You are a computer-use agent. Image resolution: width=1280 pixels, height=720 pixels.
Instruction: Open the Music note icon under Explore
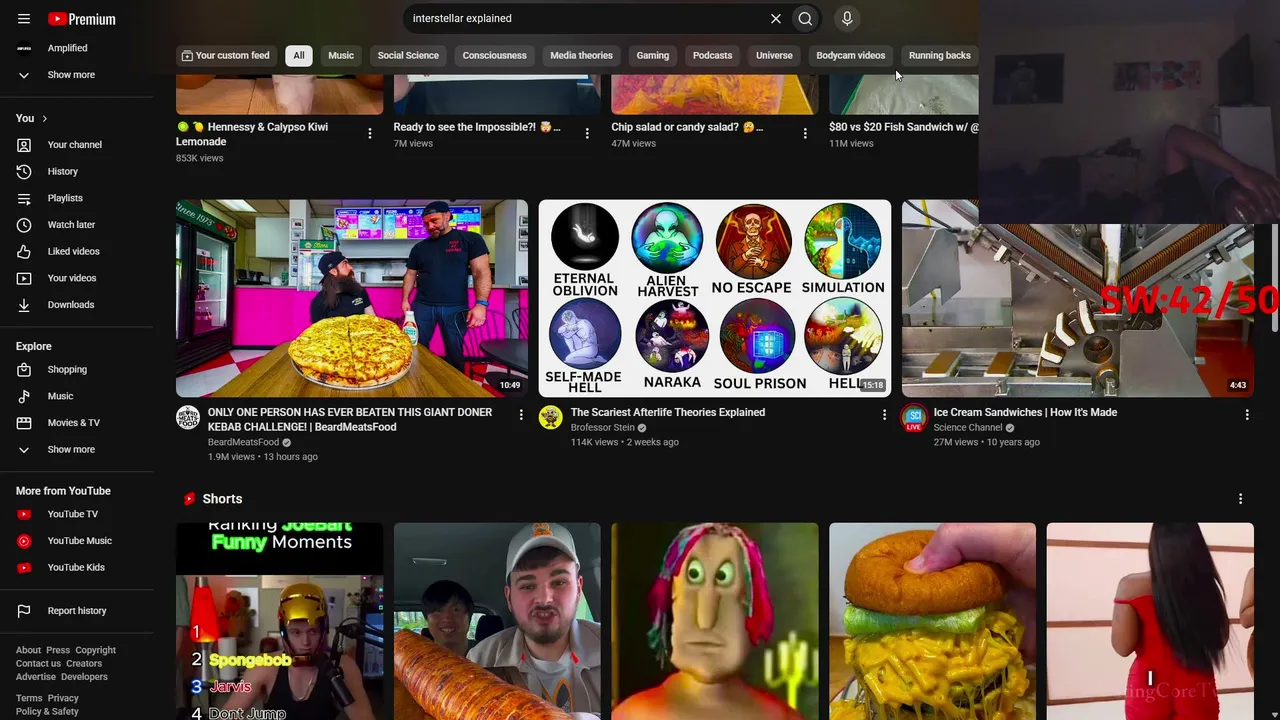[24, 396]
